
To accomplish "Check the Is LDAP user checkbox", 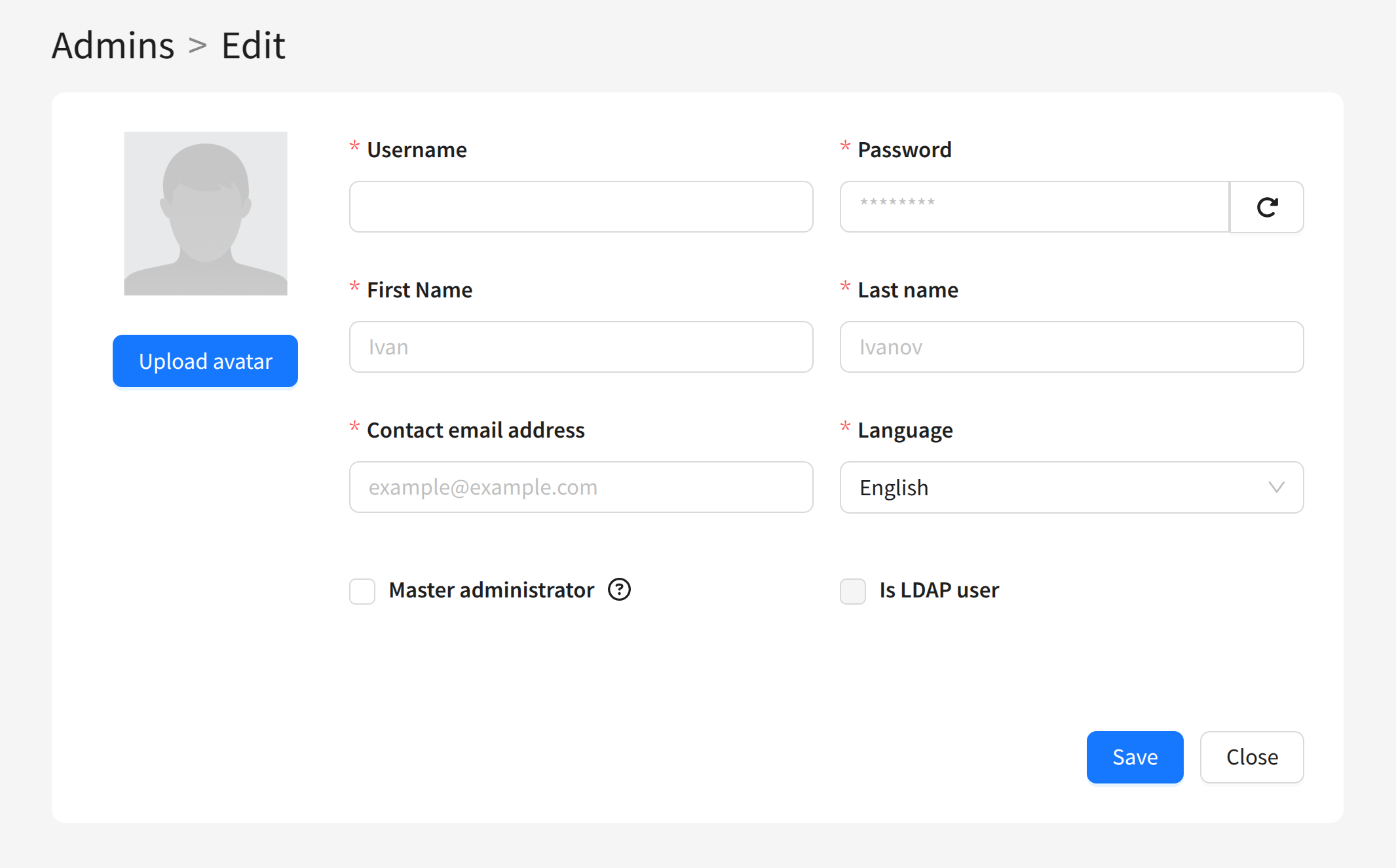I will click(853, 591).
